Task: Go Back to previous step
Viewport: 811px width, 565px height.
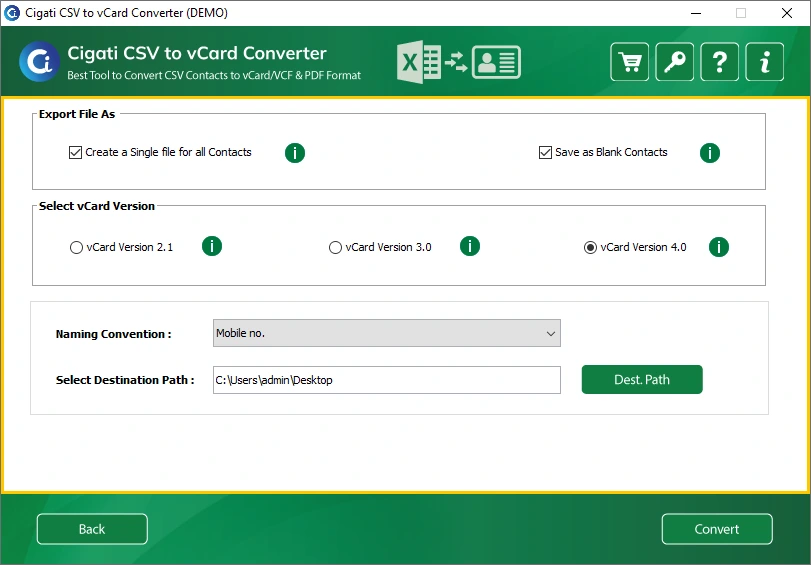Action: (92, 529)
